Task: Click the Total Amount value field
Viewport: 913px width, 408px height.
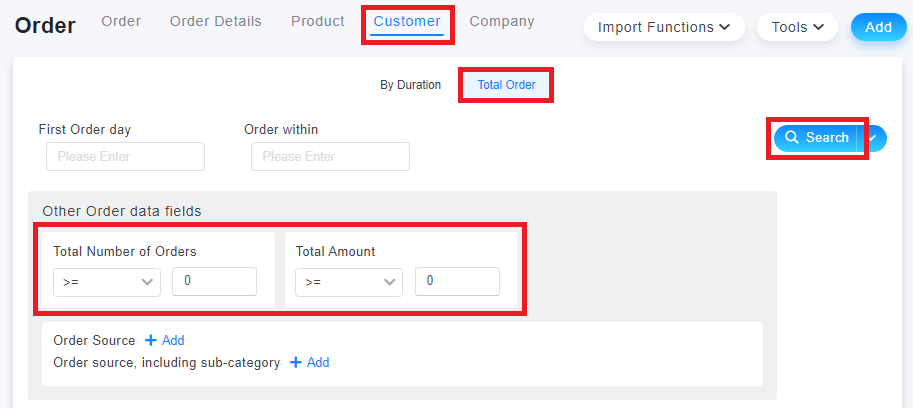Action: 457,281
